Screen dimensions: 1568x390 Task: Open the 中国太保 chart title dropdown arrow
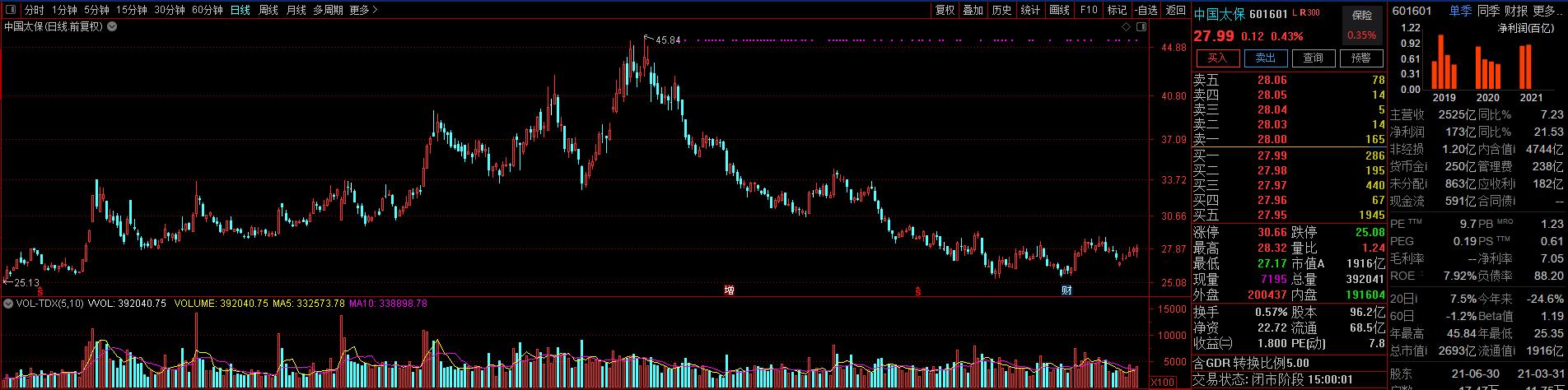112,26
